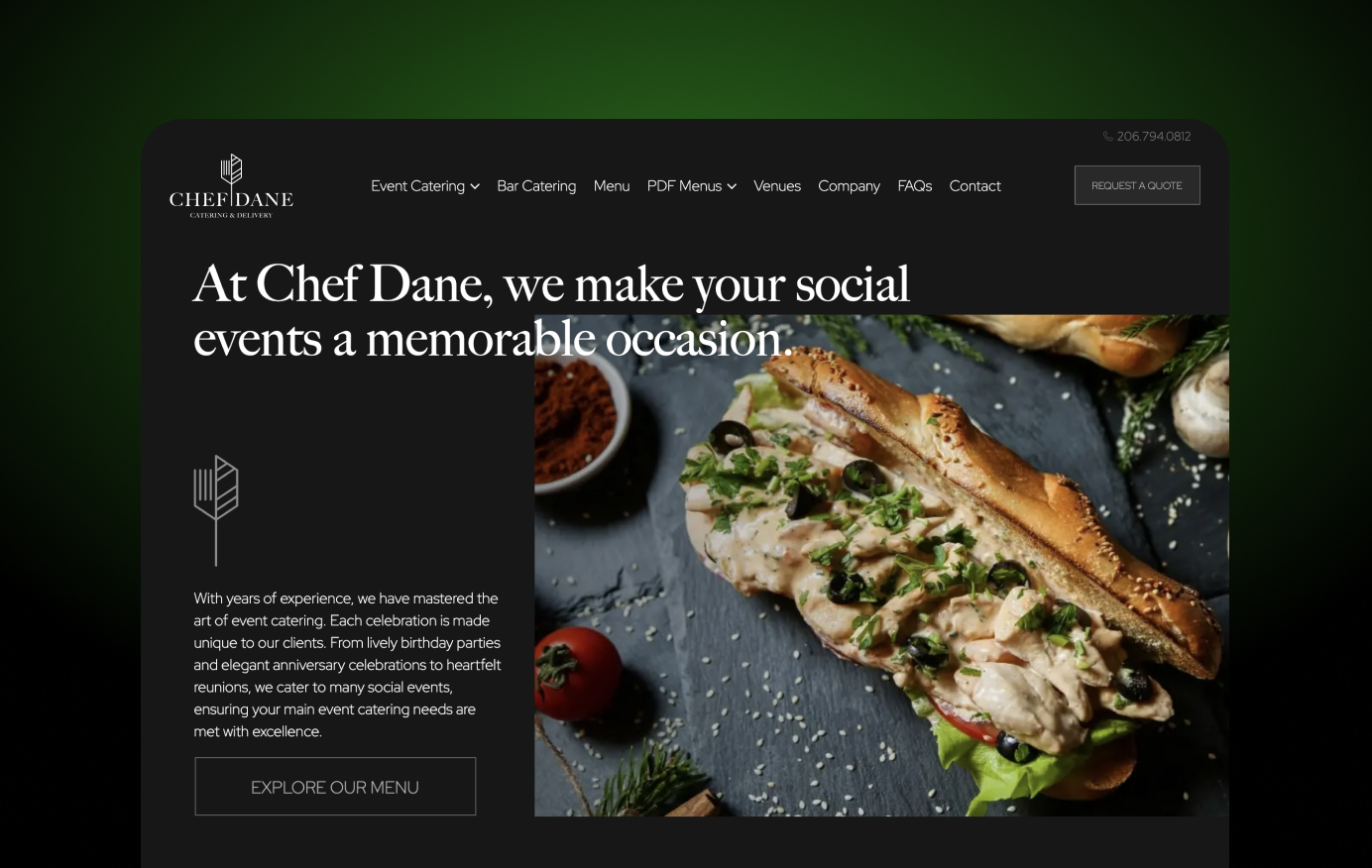Call the phone number 206.794.0812

point(1154,137)
